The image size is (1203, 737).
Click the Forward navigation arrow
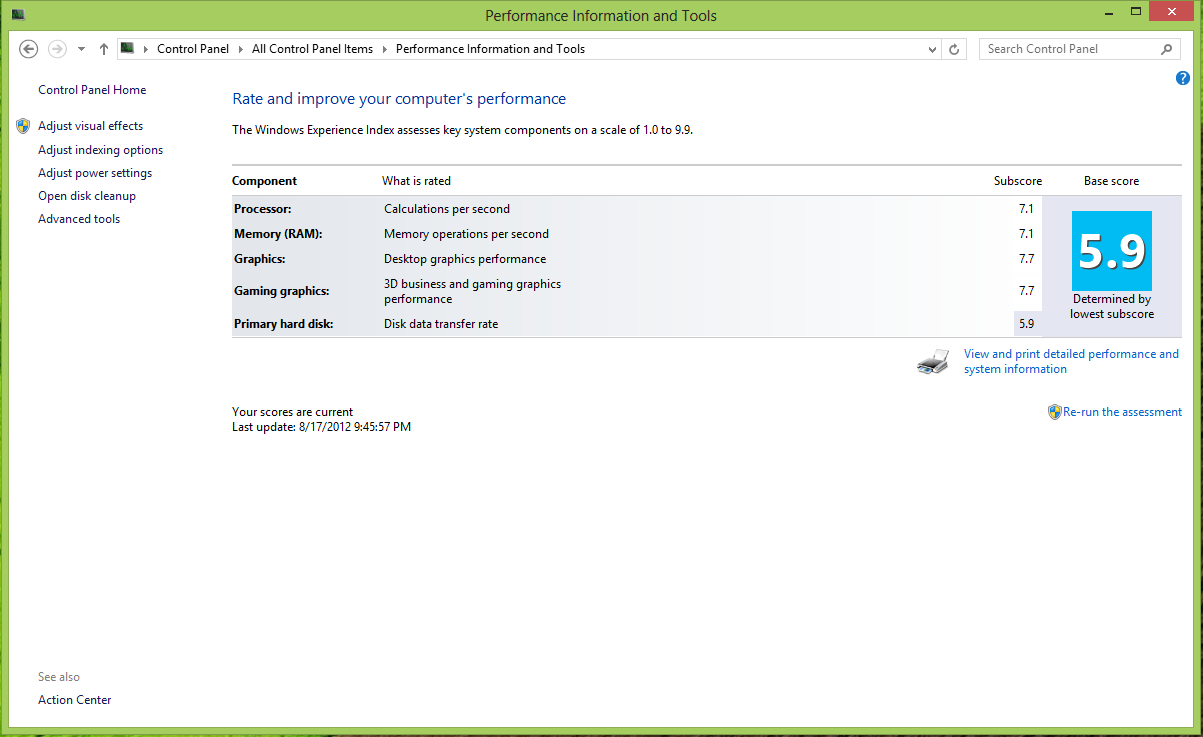point(57,49)
